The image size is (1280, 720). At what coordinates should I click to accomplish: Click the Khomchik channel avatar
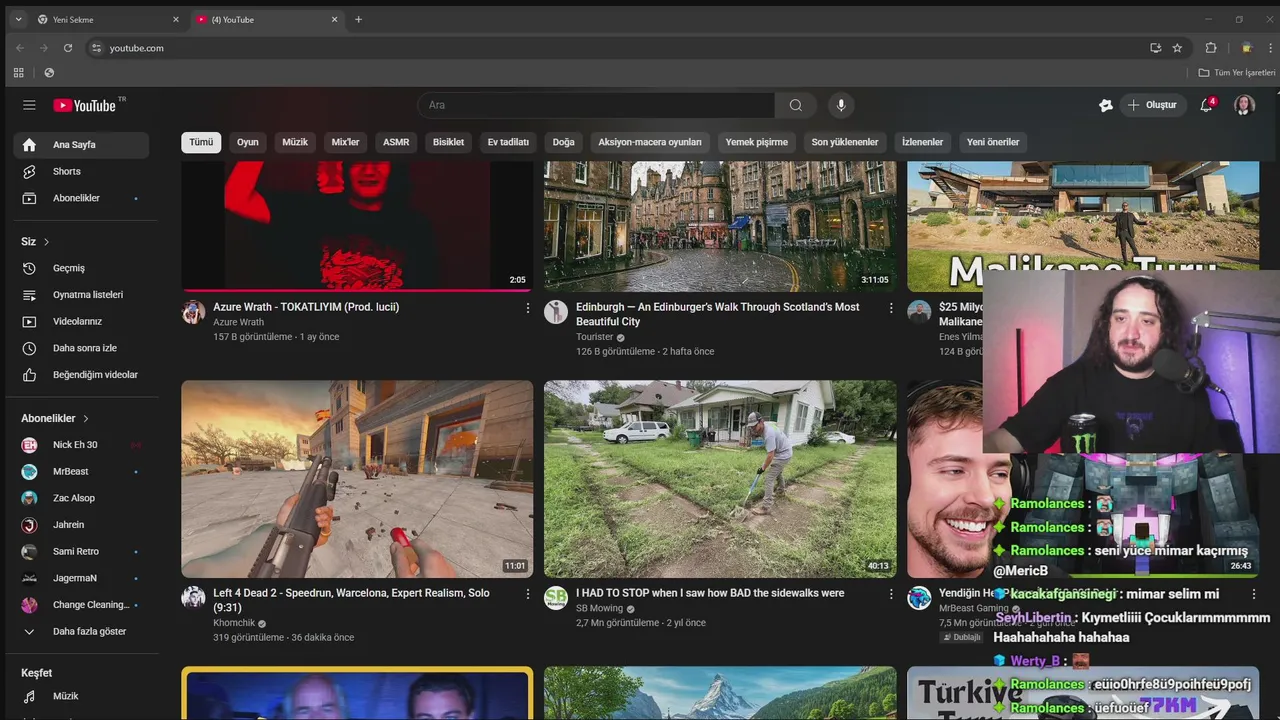193,598
